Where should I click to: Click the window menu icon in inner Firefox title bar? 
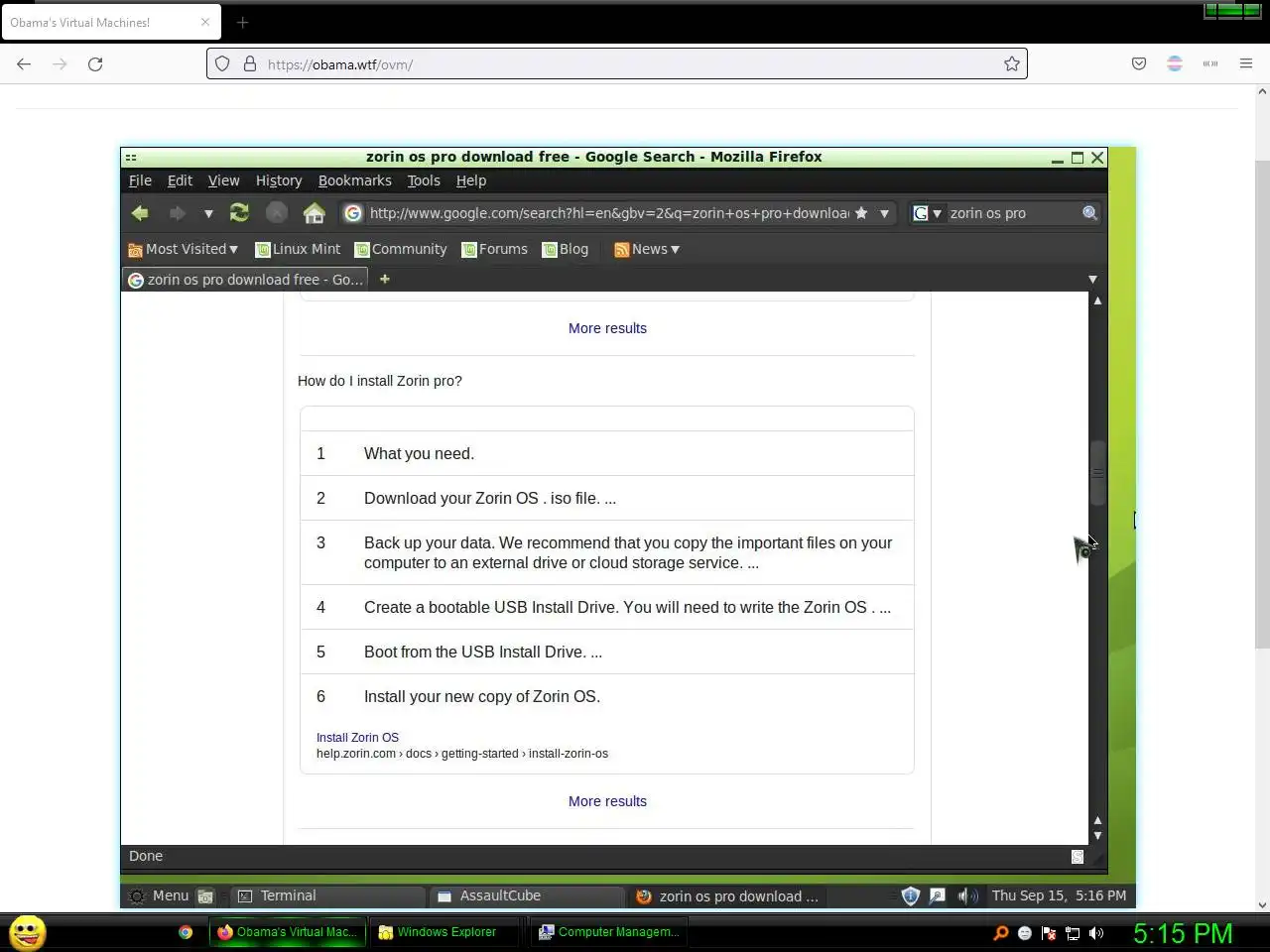tap(131, 157)
